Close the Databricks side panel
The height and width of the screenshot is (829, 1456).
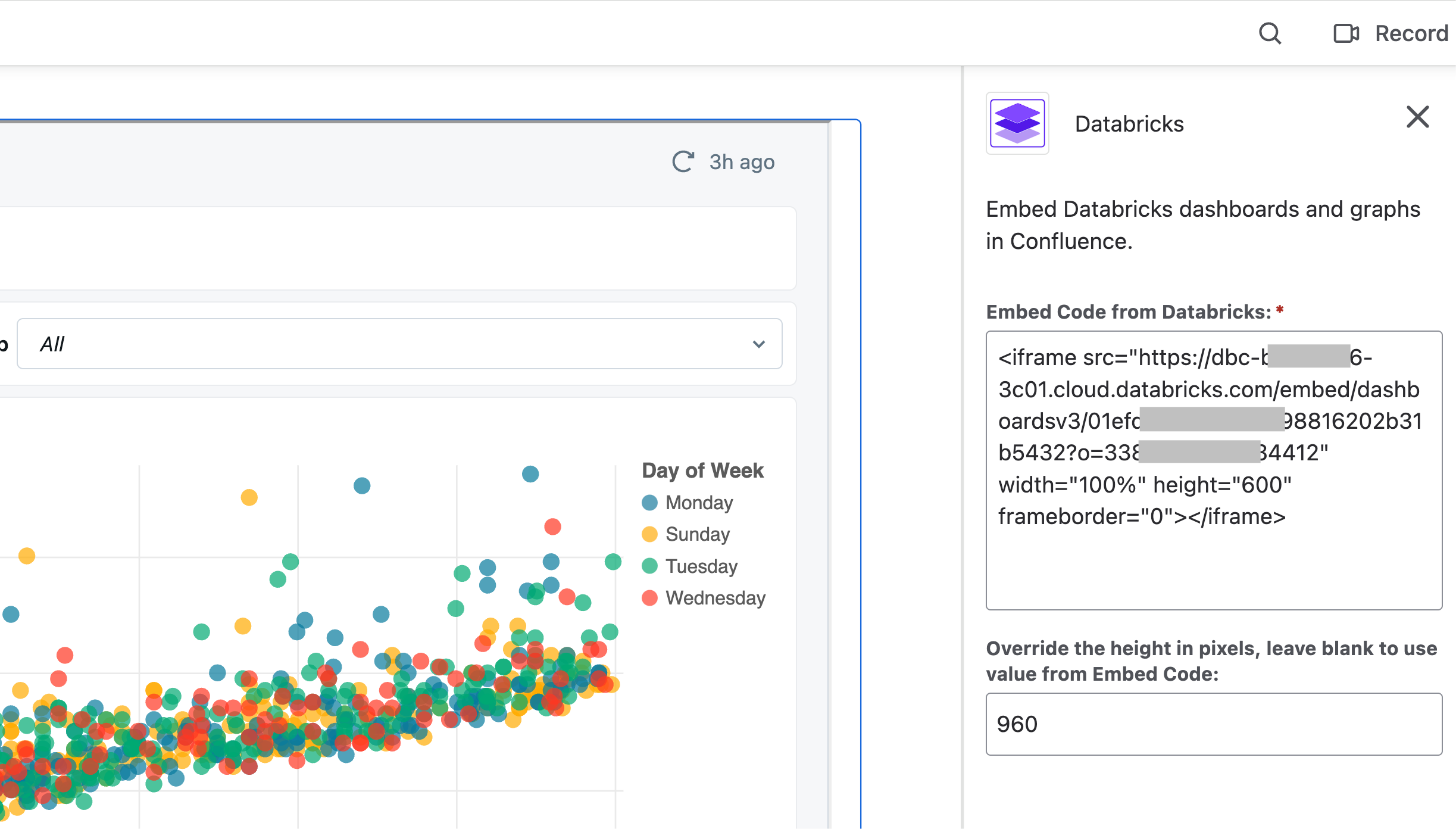pyautogui.click(x=1417, y=117)
